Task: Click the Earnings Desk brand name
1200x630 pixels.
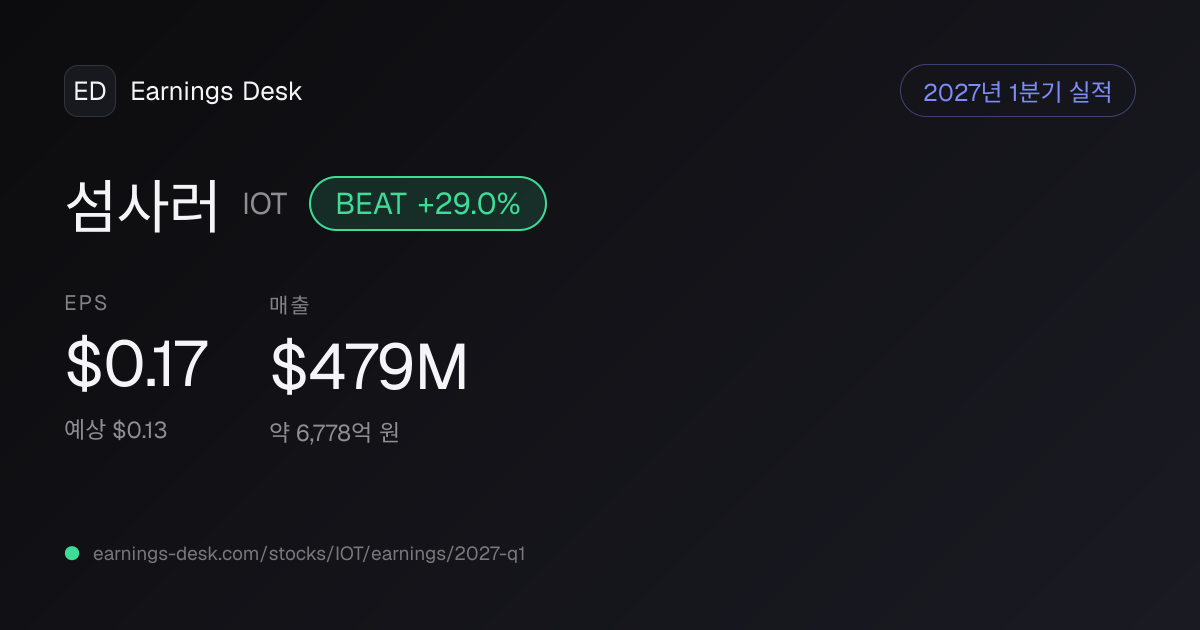Action: [x=216, y=92]
